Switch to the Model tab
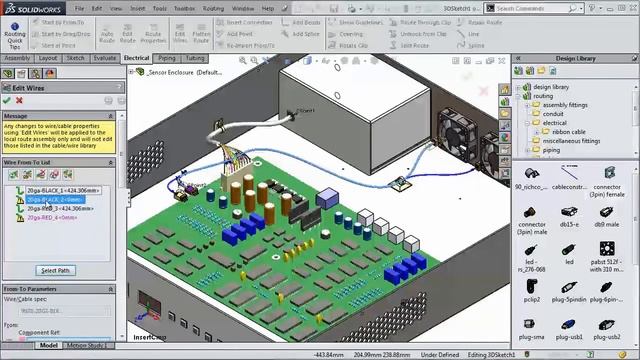Screen dimensions: 640x360 tap(48, 346)
